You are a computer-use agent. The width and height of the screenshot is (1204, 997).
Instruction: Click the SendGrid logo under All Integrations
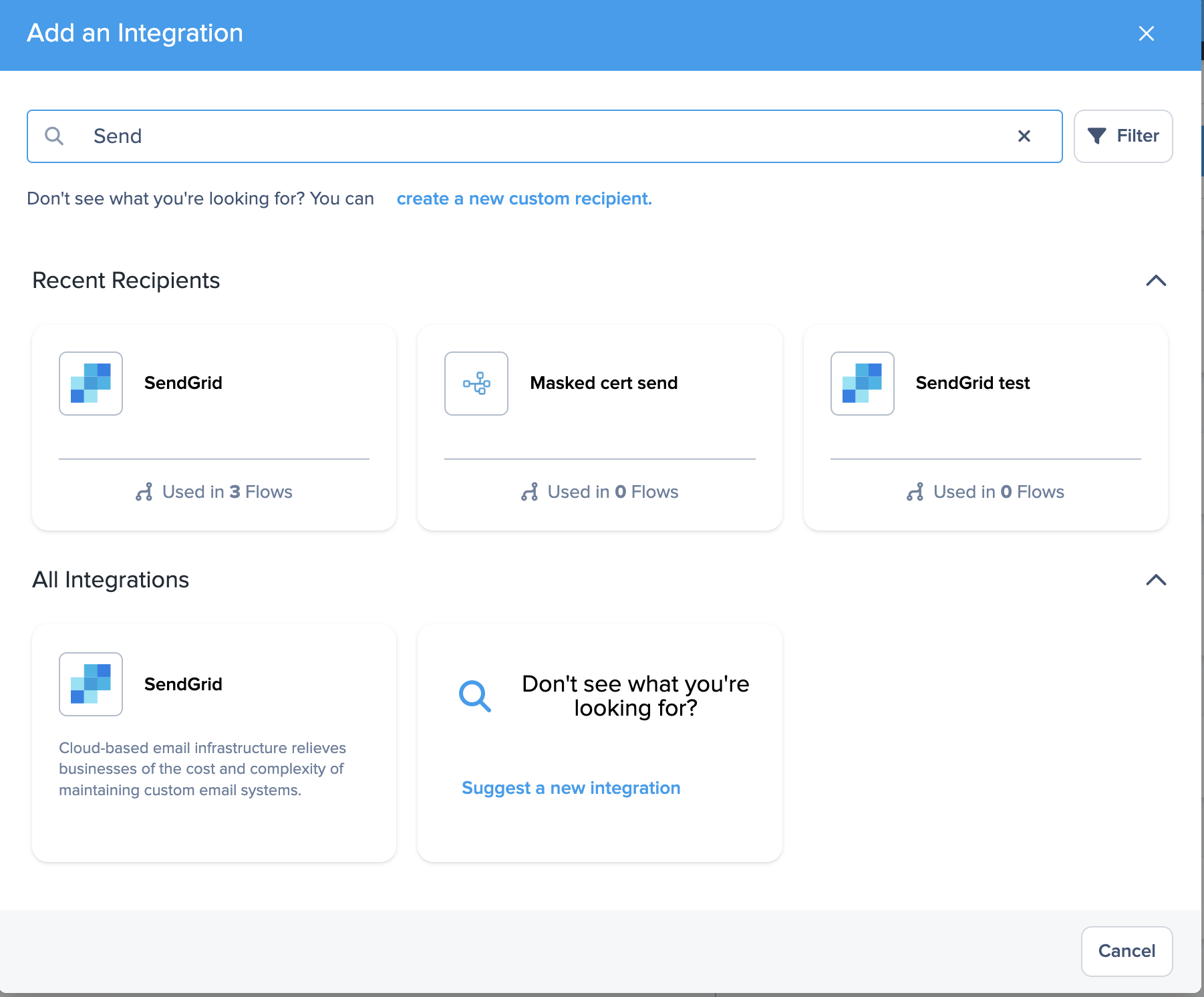pos(91,684)
